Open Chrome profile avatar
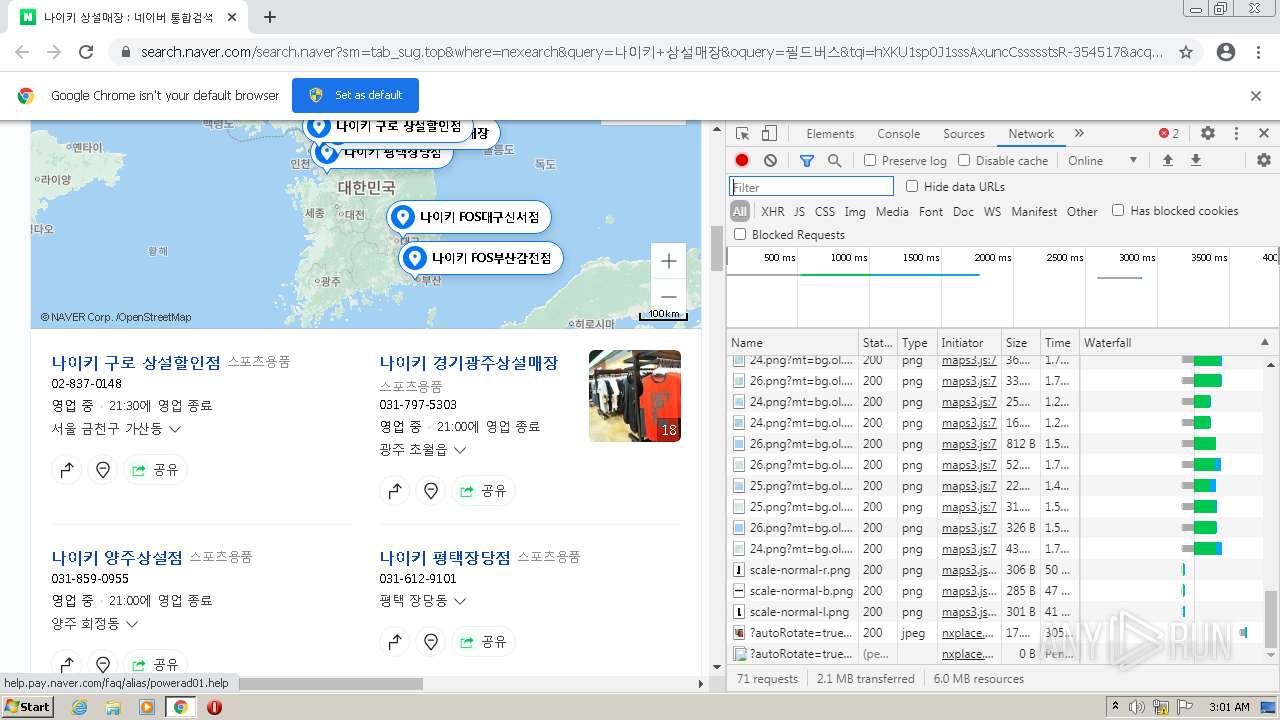This screenshot has height=720, width=1280. coord(1226,52)
